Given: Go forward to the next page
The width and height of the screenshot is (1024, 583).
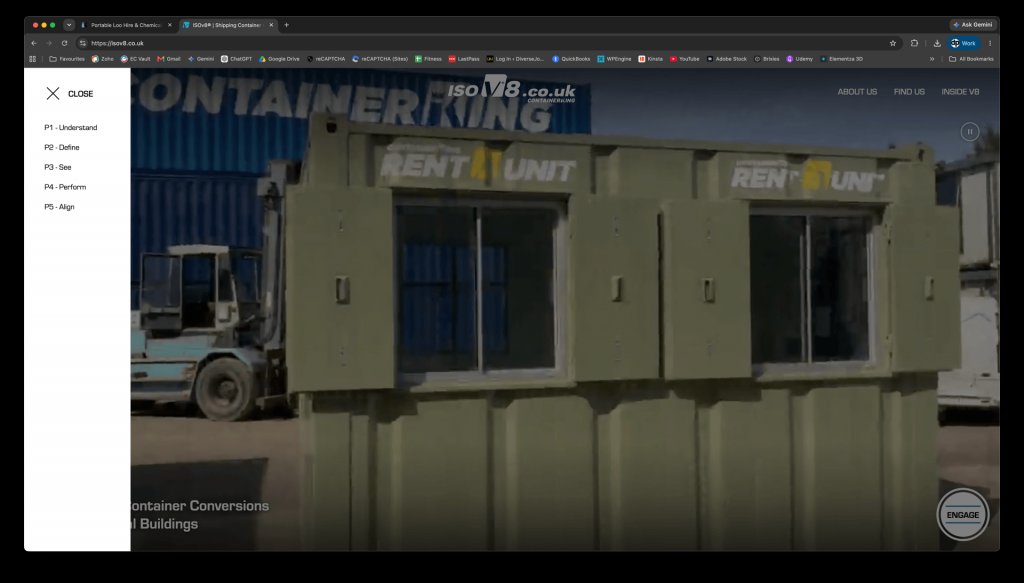Looking at the screenshot, I should [49, 43].
